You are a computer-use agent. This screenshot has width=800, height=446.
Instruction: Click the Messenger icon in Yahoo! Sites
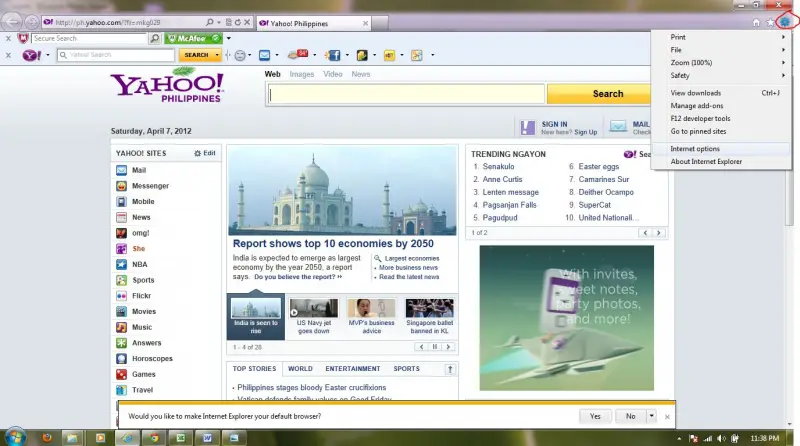121,186
